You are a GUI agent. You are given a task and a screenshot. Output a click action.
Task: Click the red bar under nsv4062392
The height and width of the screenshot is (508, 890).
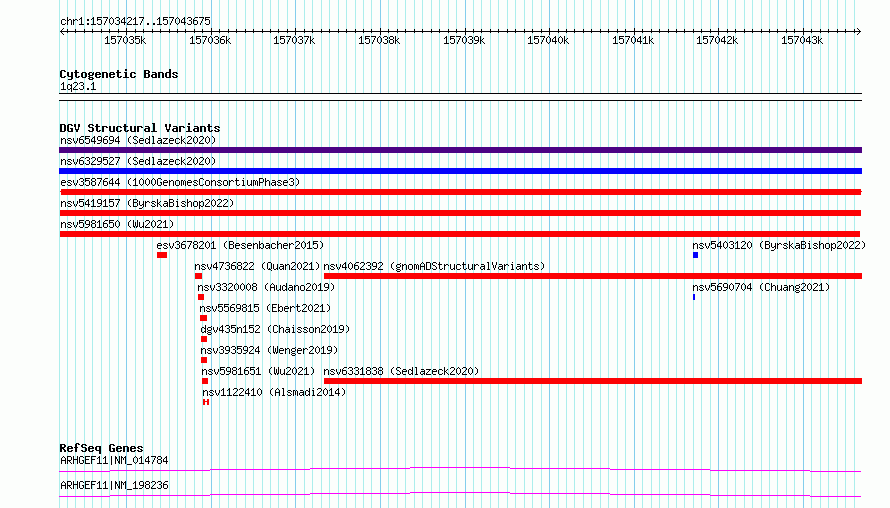(593, 276)
